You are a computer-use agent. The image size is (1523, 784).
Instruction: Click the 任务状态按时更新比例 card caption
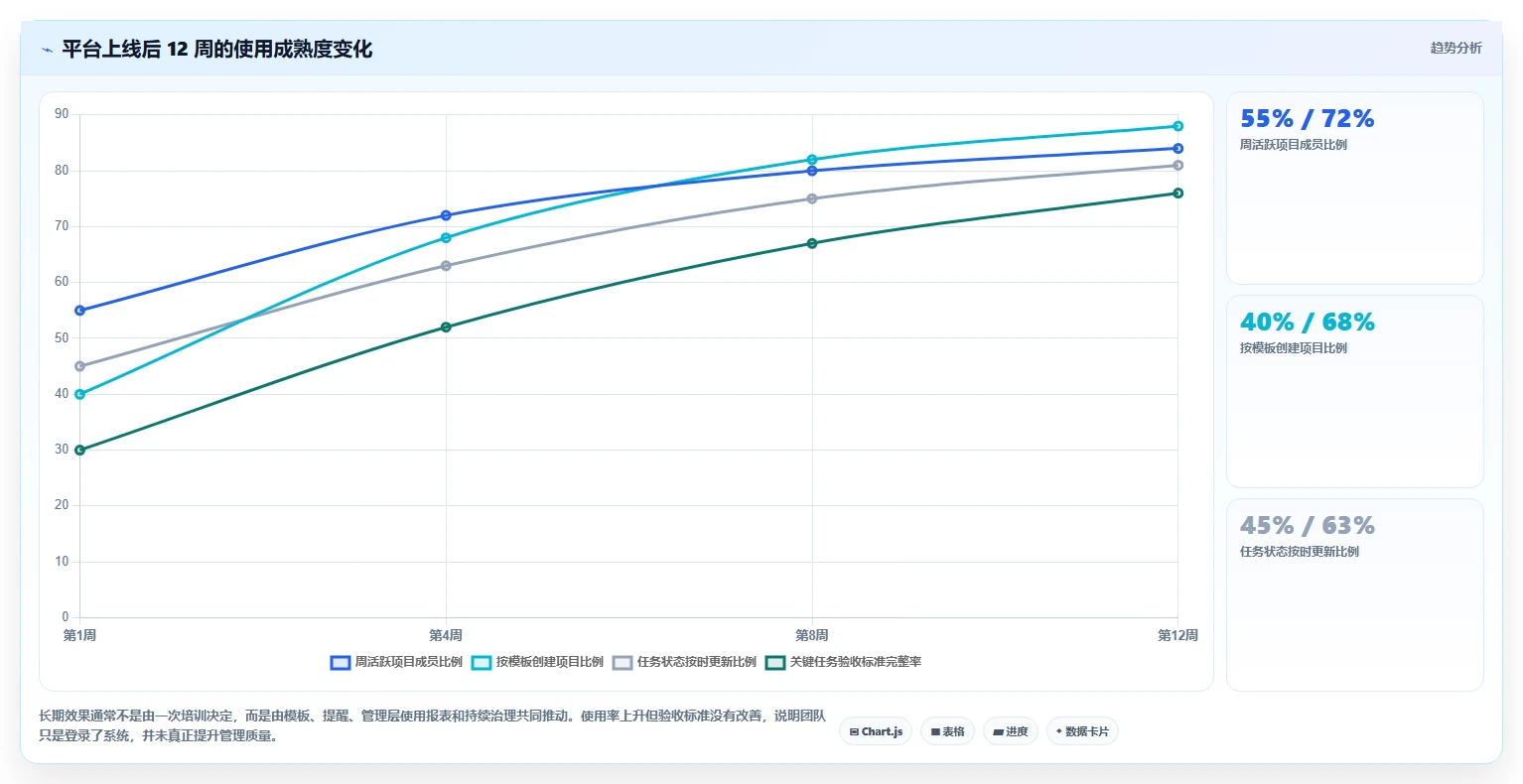point(1300,552)
